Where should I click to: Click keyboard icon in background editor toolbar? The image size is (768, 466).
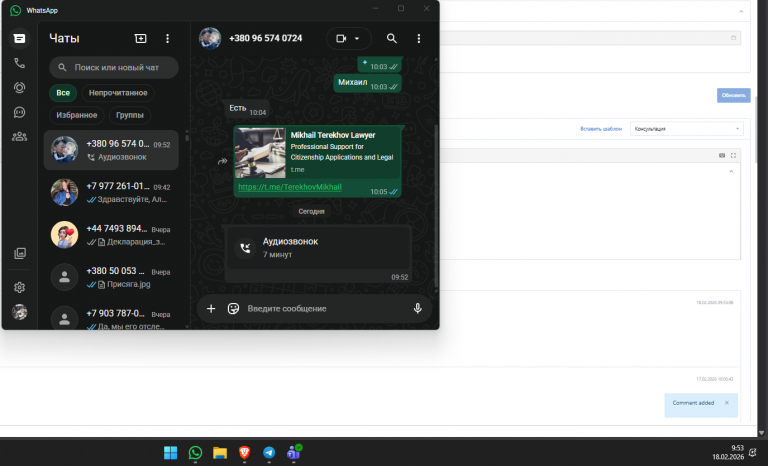pyautogui.click(x=721, y=155)
